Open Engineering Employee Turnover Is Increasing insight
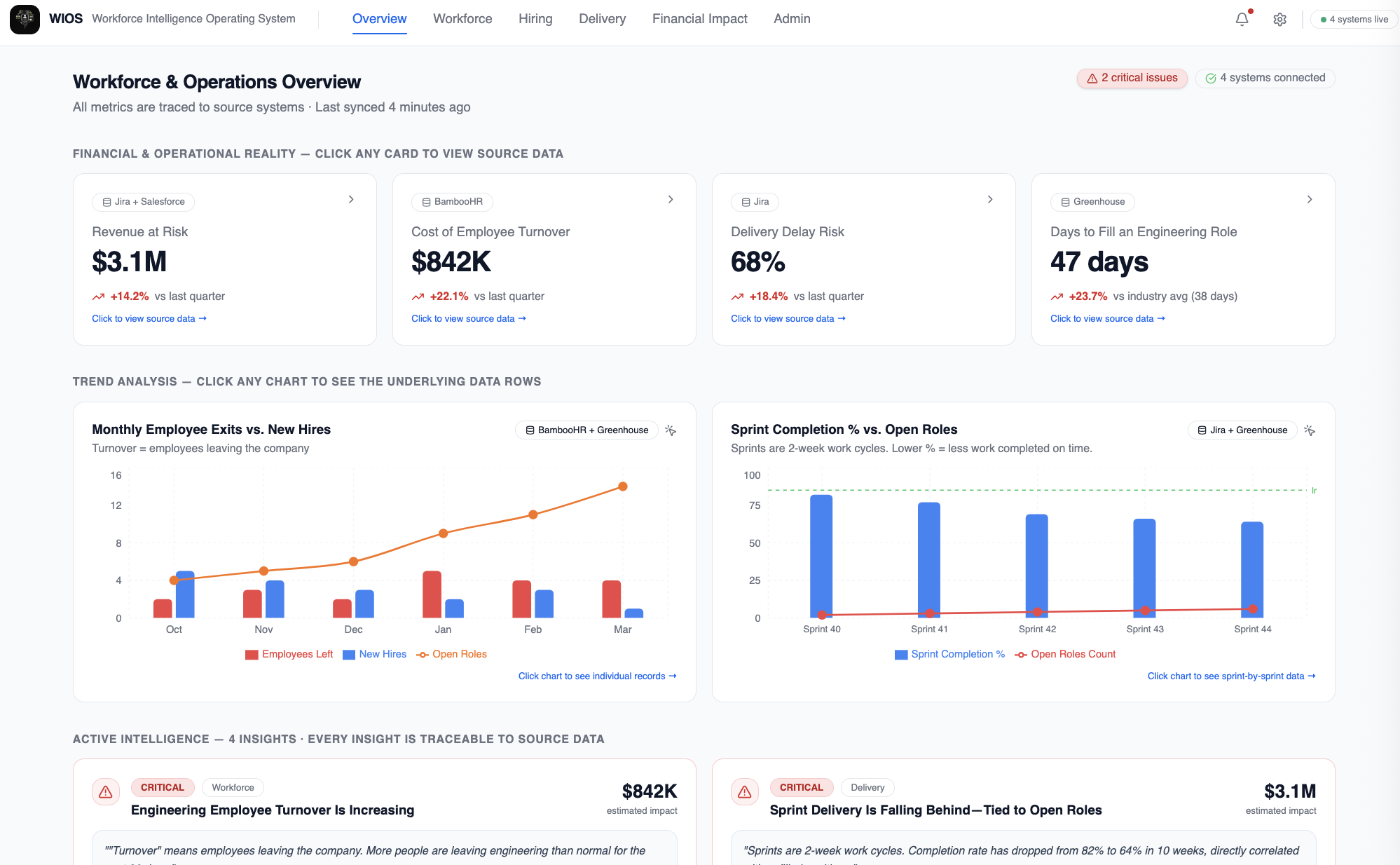The width and height of the screenshot is (1400, 865). coord(273,810)
